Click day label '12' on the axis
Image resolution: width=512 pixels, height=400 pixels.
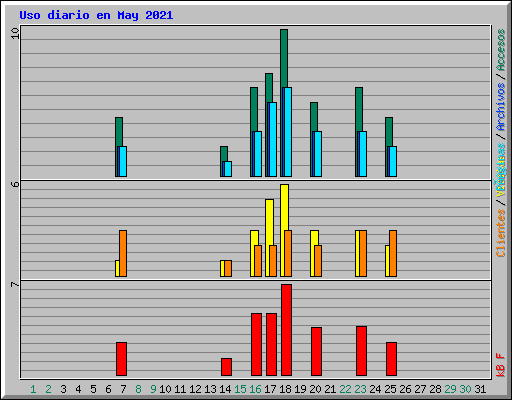(x=195, y=389)
